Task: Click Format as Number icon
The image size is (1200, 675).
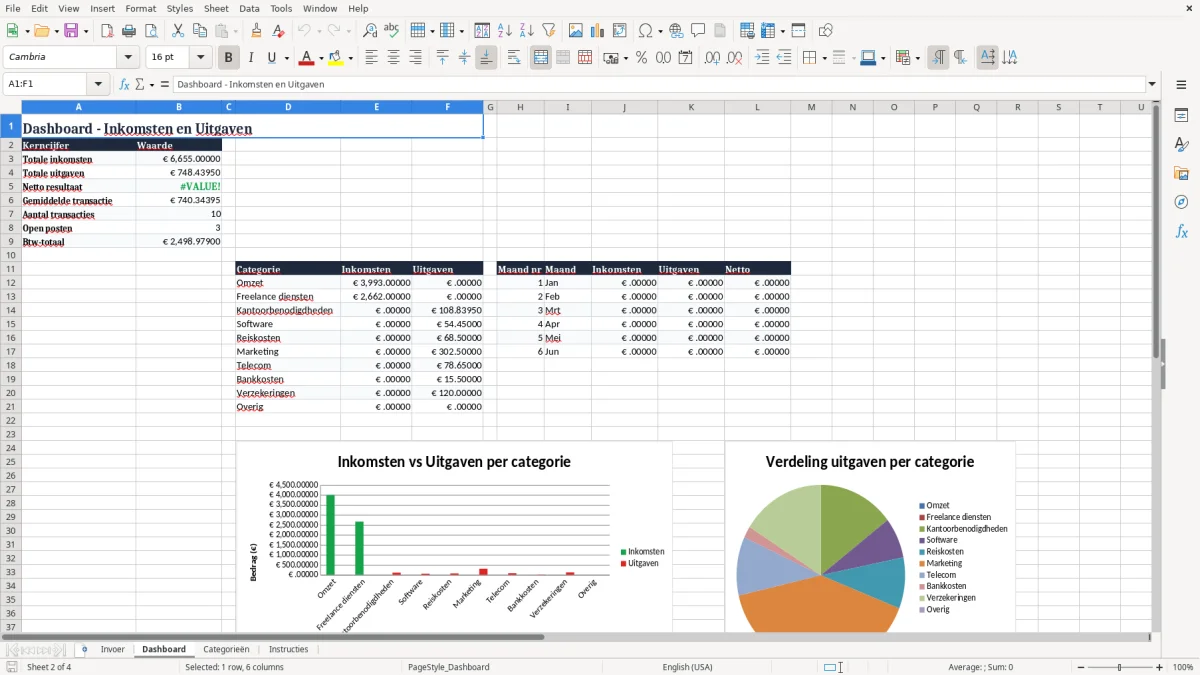Action: [x=663, y=58]
